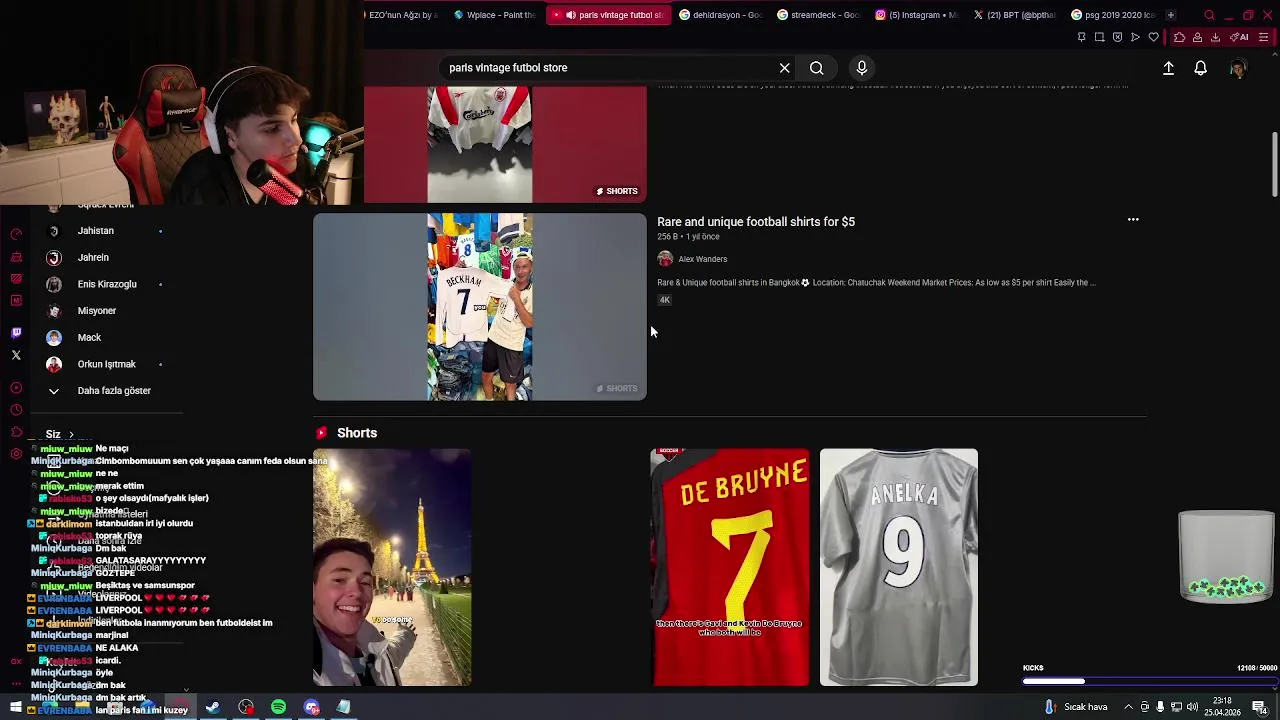Open the Misyoner channel
The image size is (1280, 720).
97,311
